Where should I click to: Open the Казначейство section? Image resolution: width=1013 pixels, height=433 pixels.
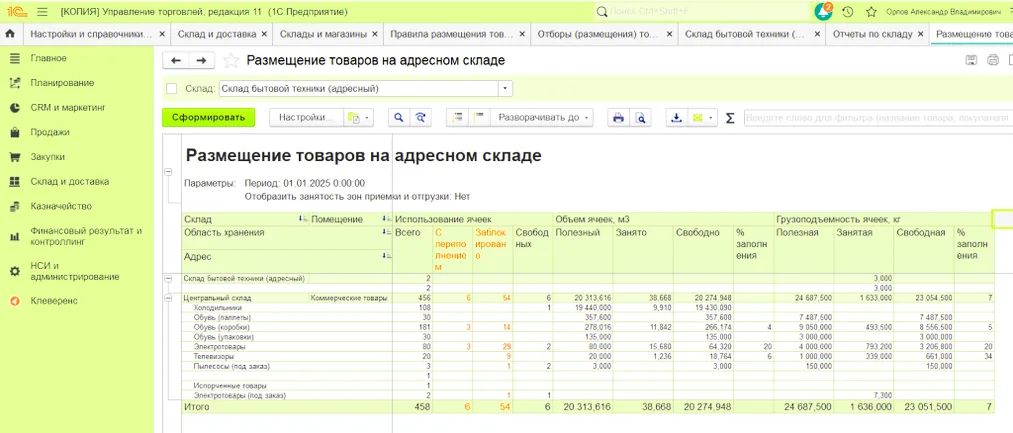(61, 206)
